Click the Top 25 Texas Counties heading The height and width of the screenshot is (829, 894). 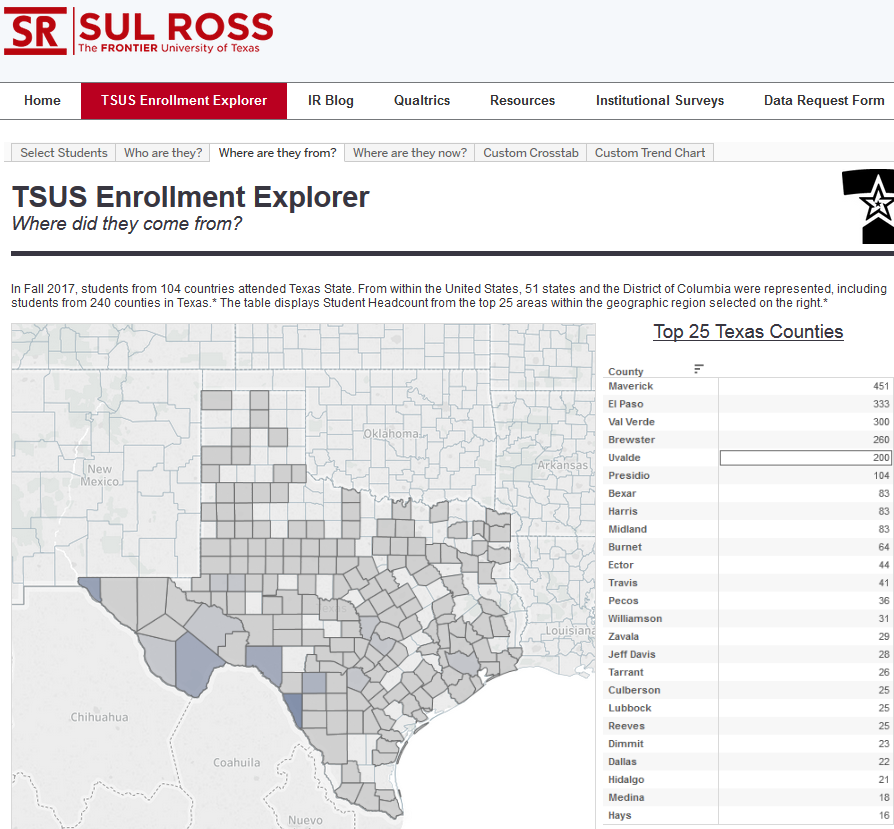(748, 332)
